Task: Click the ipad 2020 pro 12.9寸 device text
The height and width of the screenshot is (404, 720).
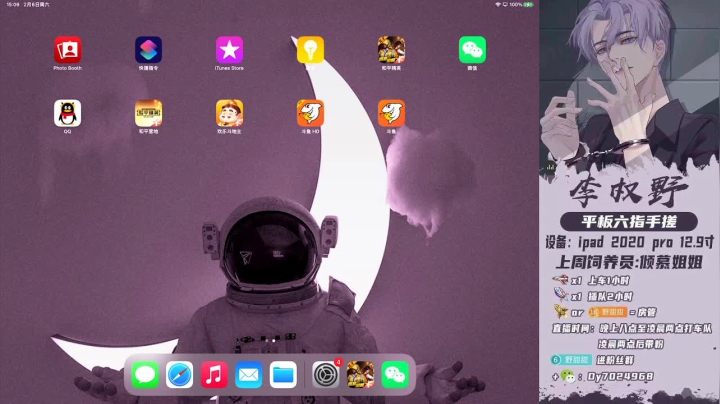Action: pyautogui.click(x=646, y=242)
